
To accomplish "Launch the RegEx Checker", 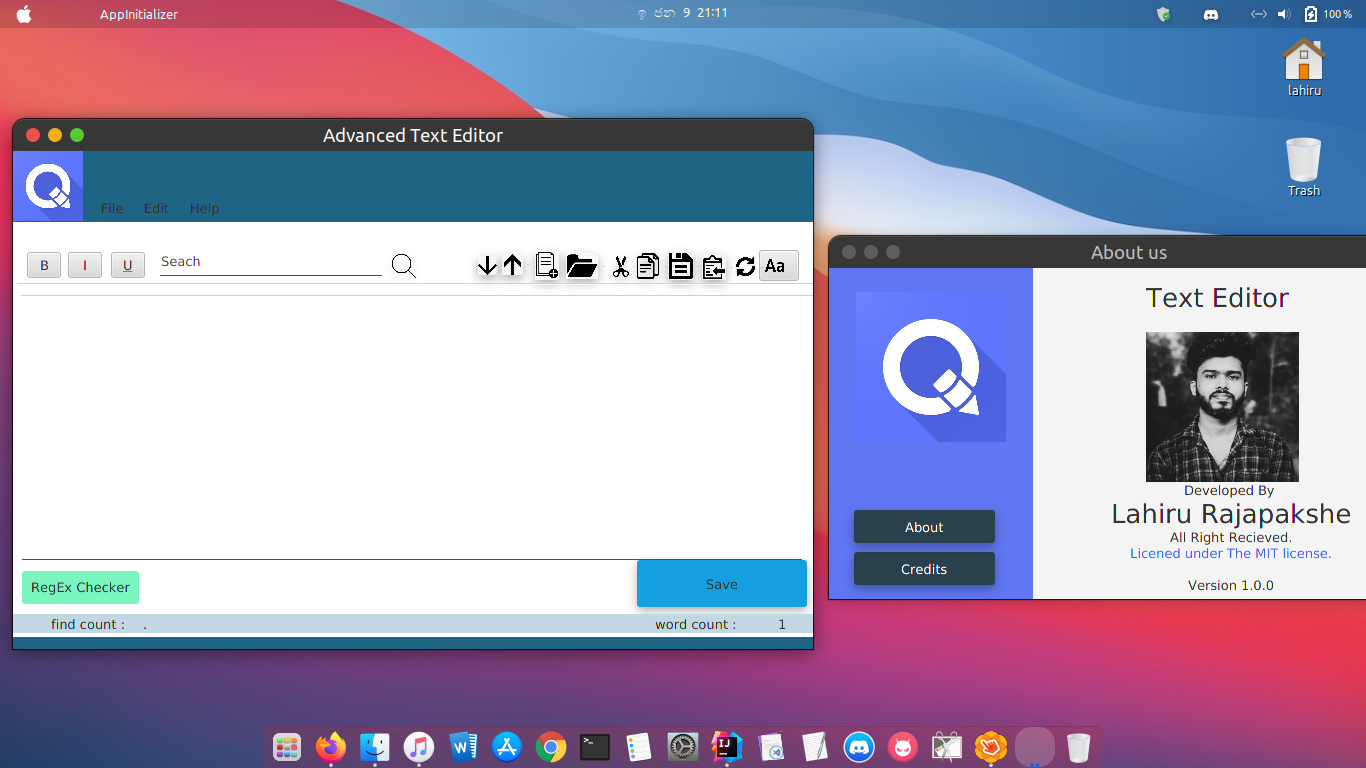I will [80, 587].
